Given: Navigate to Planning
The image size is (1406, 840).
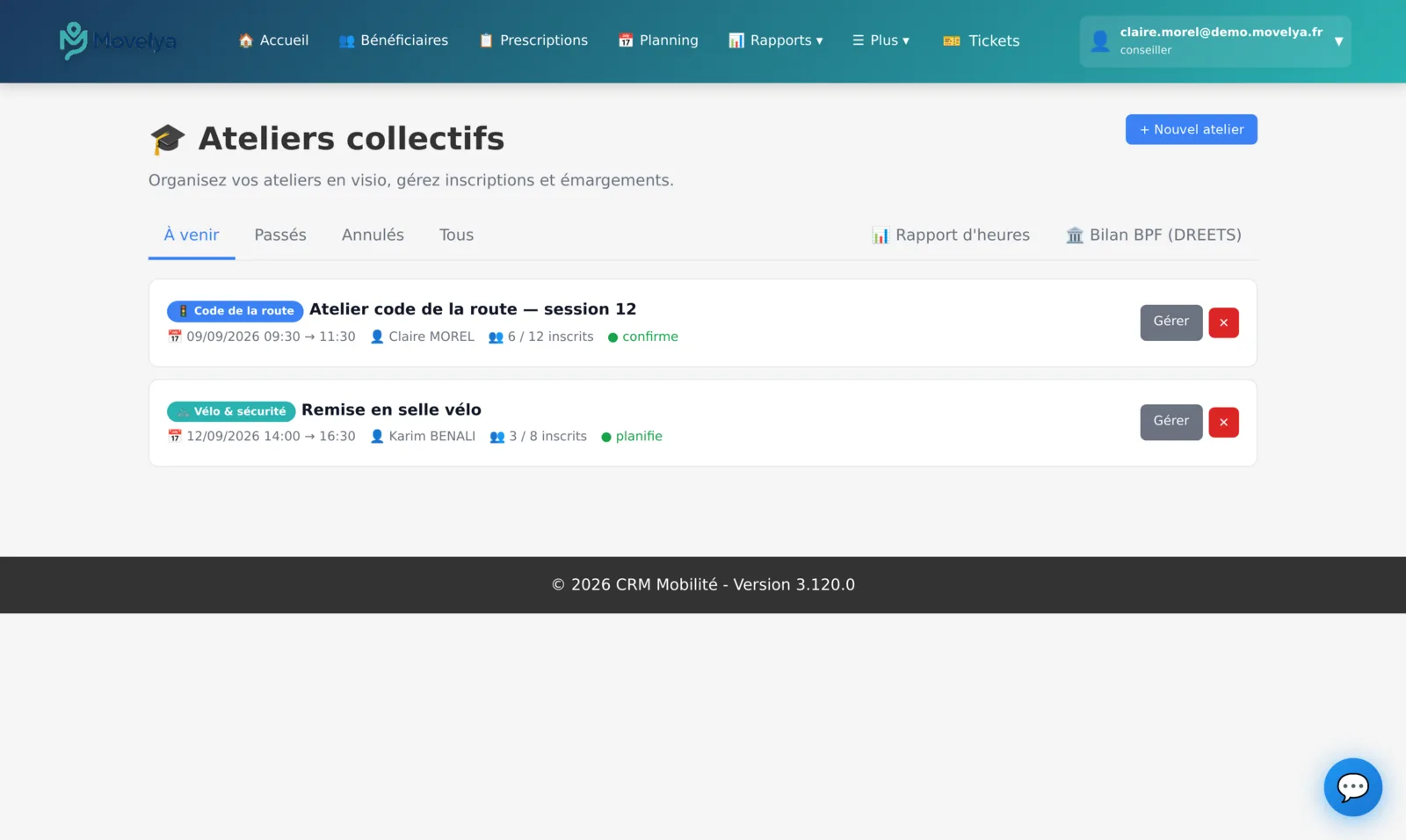Looking at the screenshot, I should tap(658, 40).
